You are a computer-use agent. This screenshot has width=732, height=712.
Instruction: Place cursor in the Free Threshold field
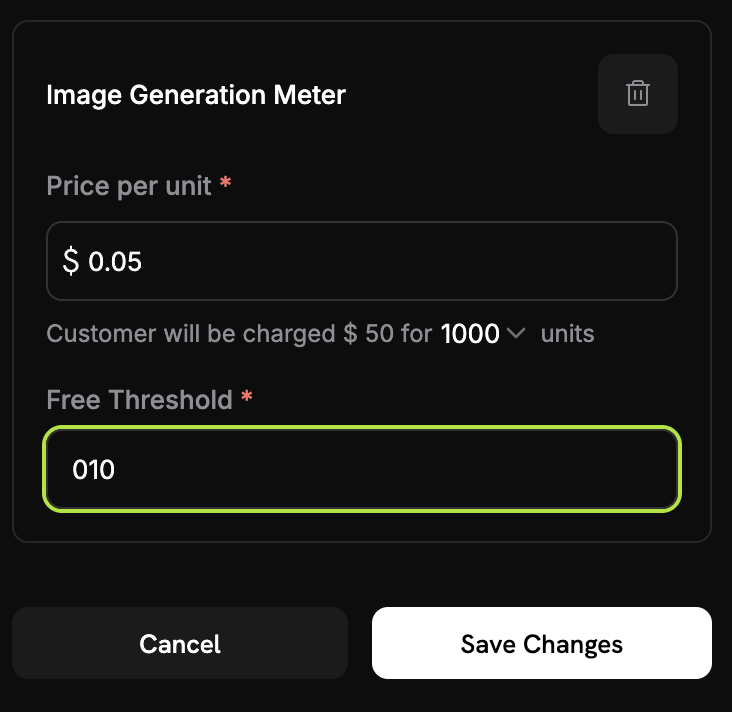pyautogui.click(x=362, y=469)
